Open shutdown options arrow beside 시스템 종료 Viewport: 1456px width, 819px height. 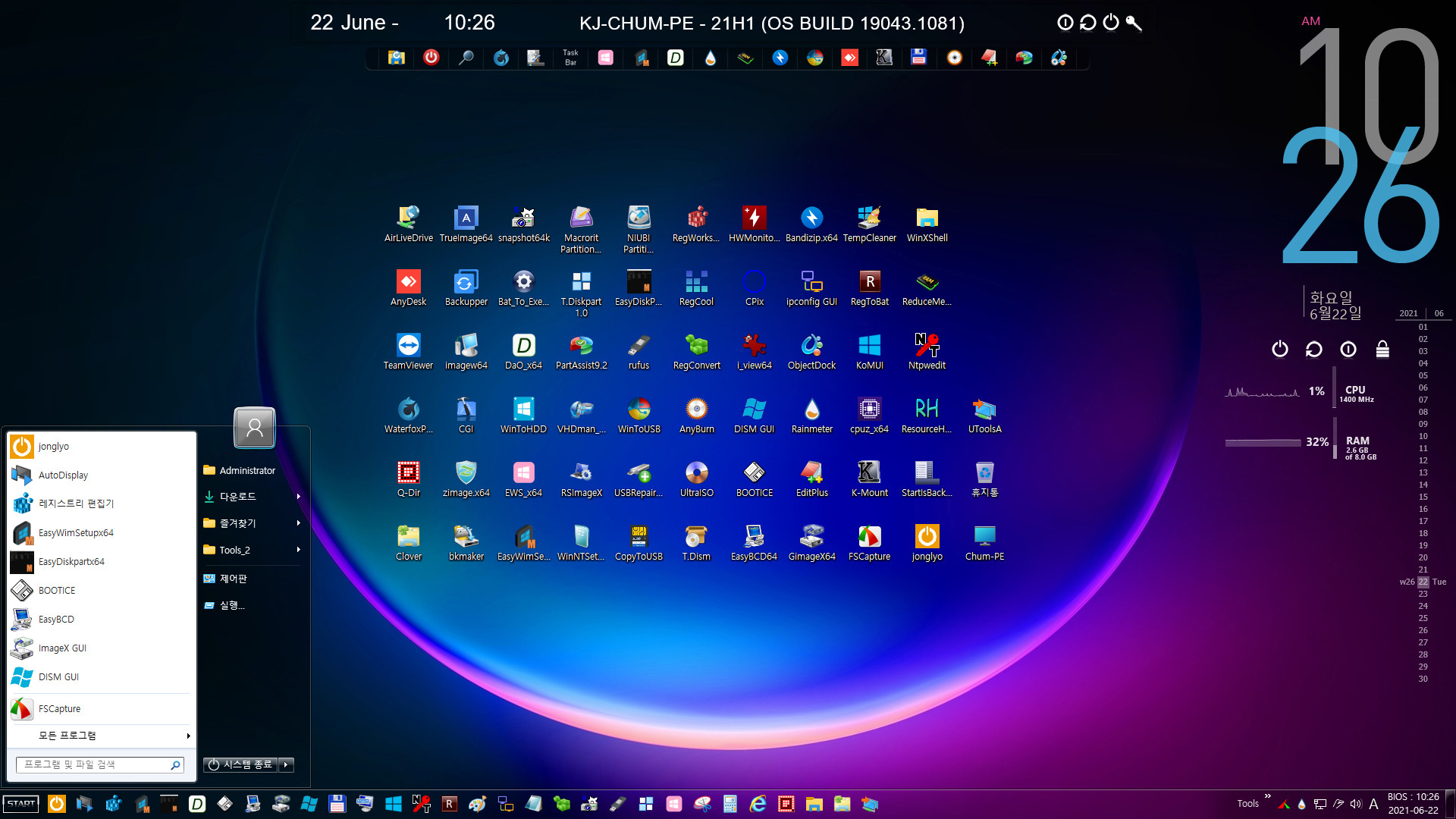286,764
